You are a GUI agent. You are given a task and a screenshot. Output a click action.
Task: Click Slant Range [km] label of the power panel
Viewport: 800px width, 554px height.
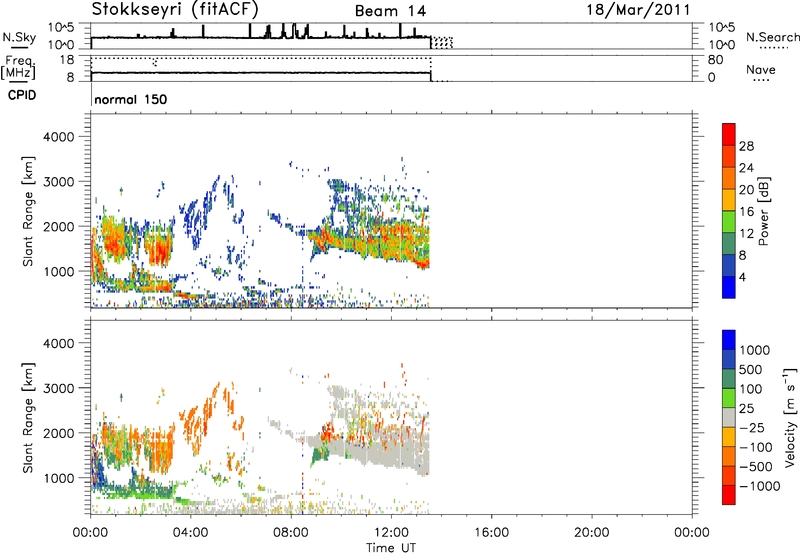click(28, 211)
